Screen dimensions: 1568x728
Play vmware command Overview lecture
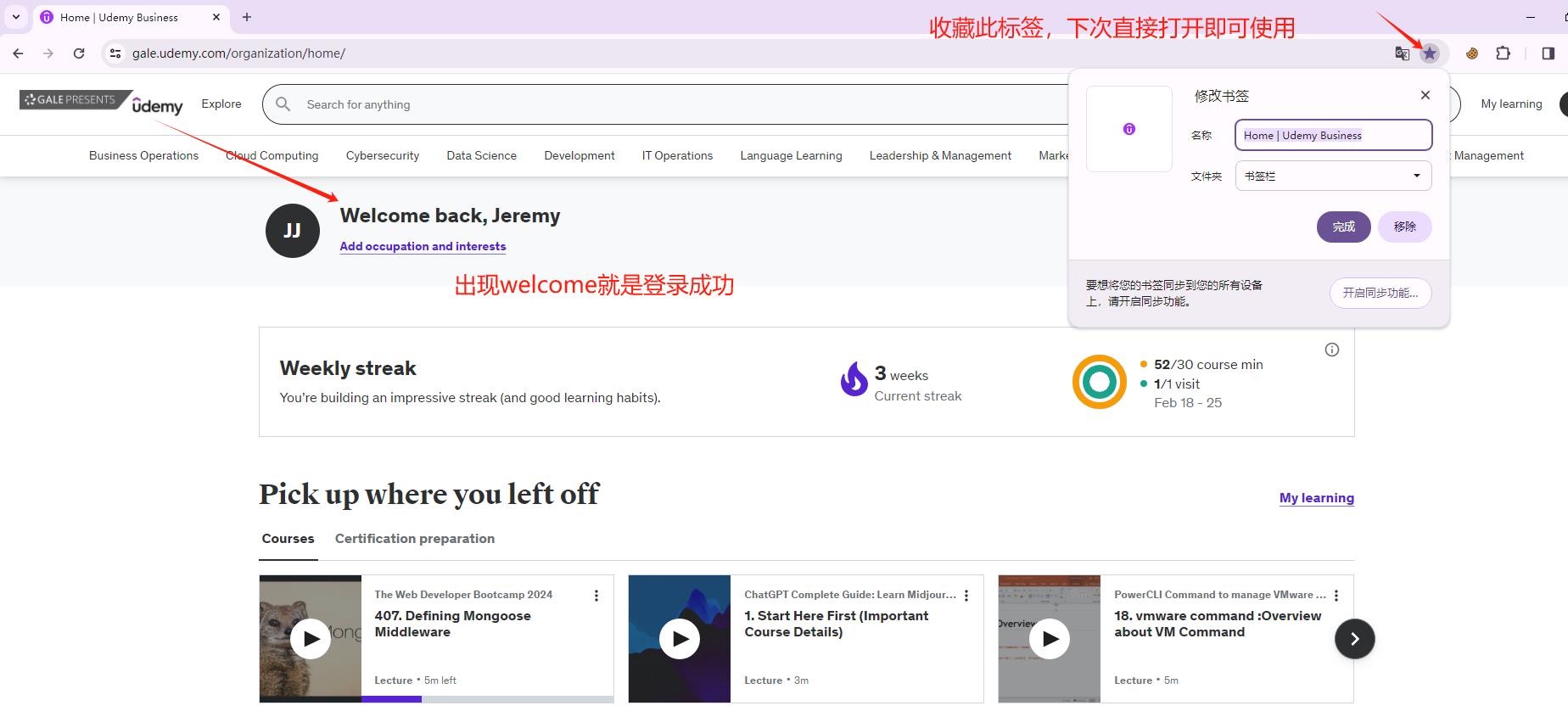1050,639
